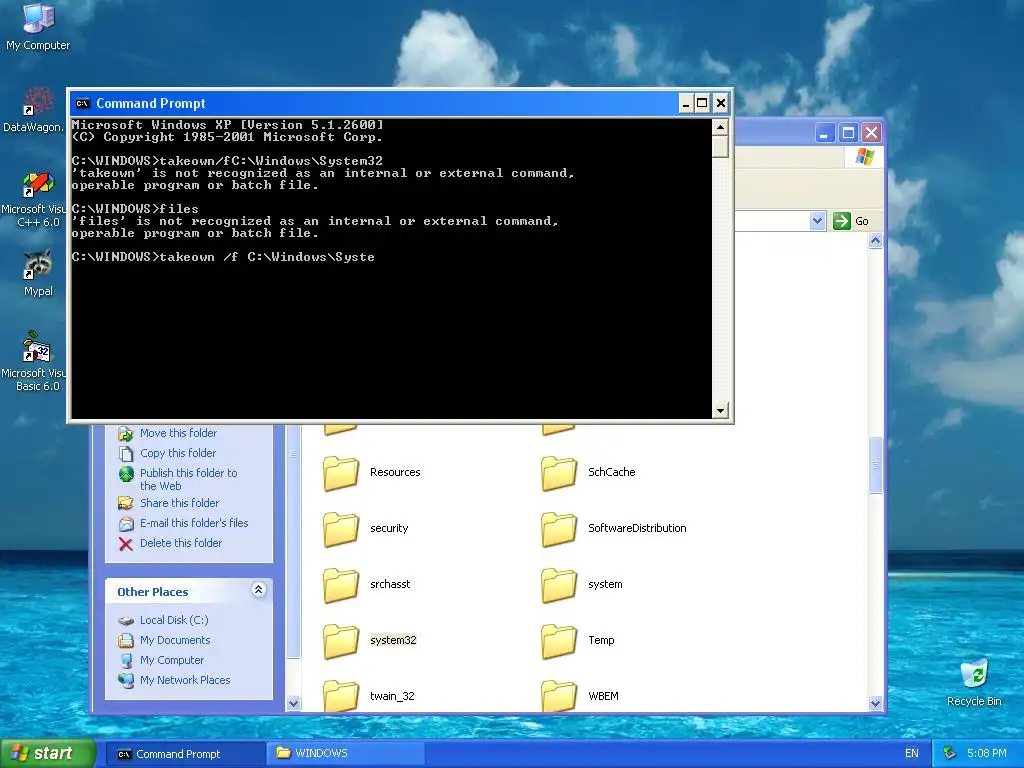Screen dimensions: 1024x768
Task: Switch to Command Prompt taskbar button
Action: (x=184, y=754)
